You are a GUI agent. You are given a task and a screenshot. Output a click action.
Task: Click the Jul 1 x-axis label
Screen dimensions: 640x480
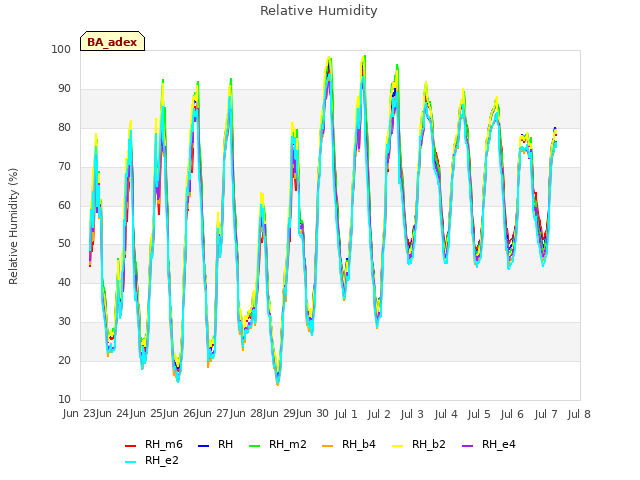(x=346, y=415)
